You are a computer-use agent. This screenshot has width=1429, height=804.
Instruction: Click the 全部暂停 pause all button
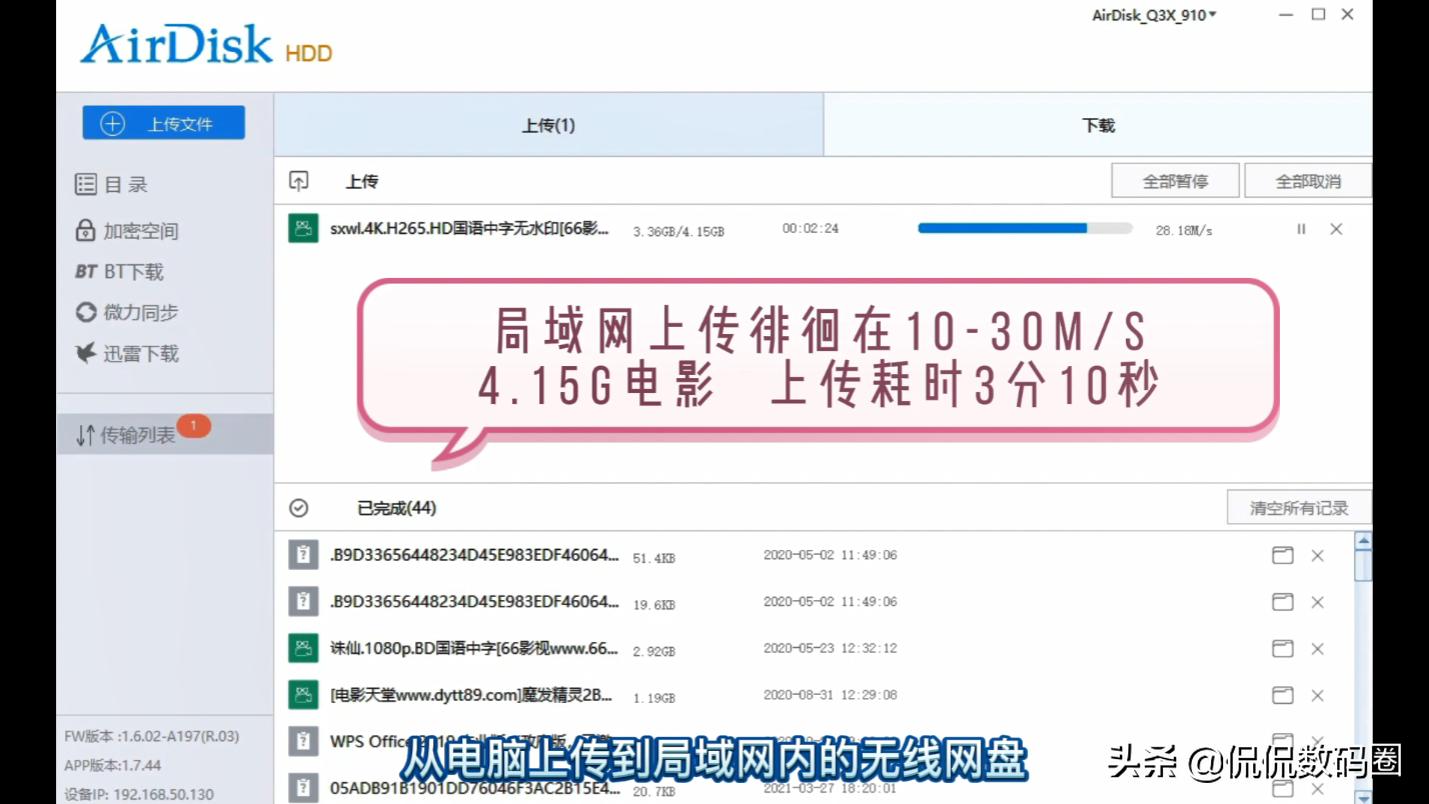point(1175,180)
